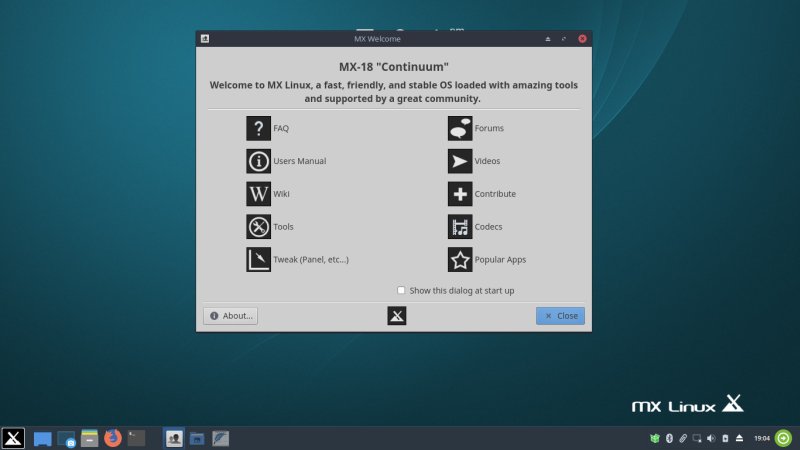
Task: Maximize the MX Welcome window
Action: click(x=564, y=39)
